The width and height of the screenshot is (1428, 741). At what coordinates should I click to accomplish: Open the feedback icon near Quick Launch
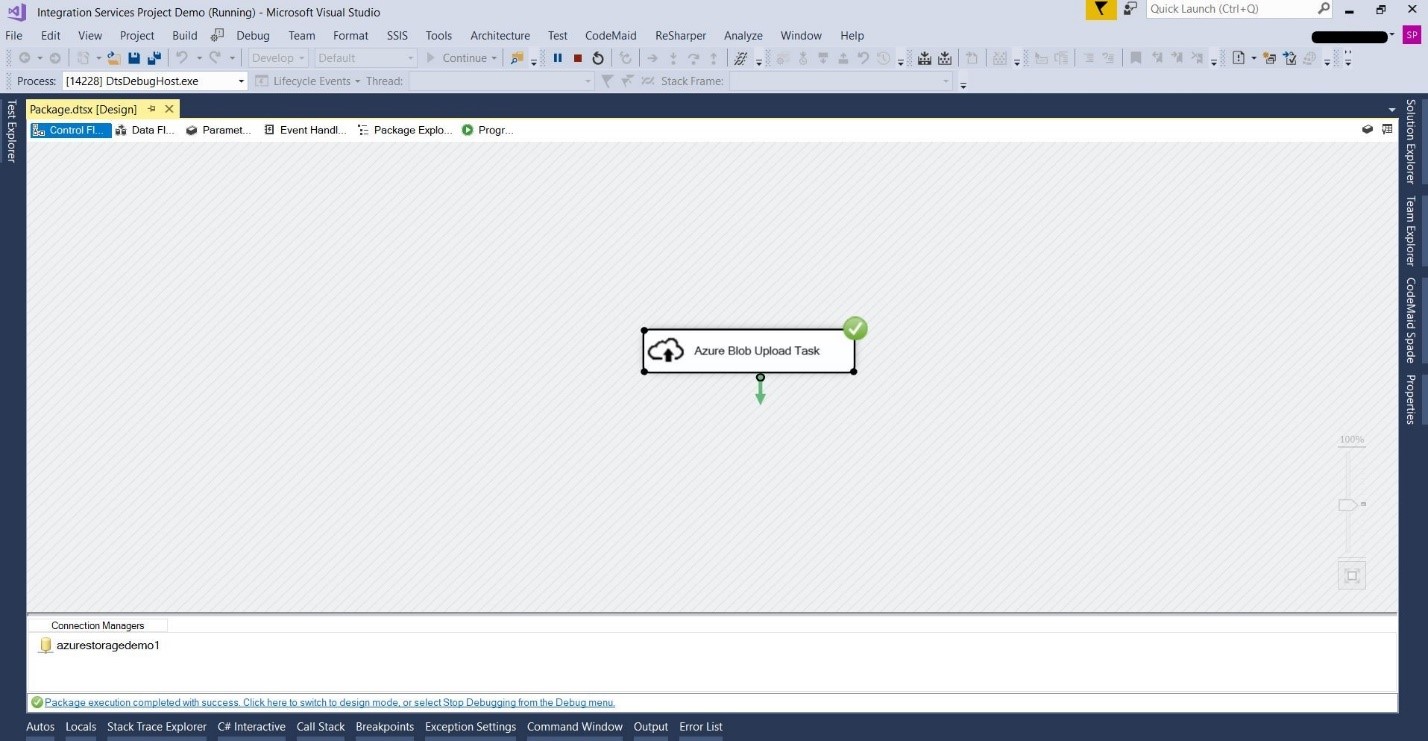[1130, 9]
